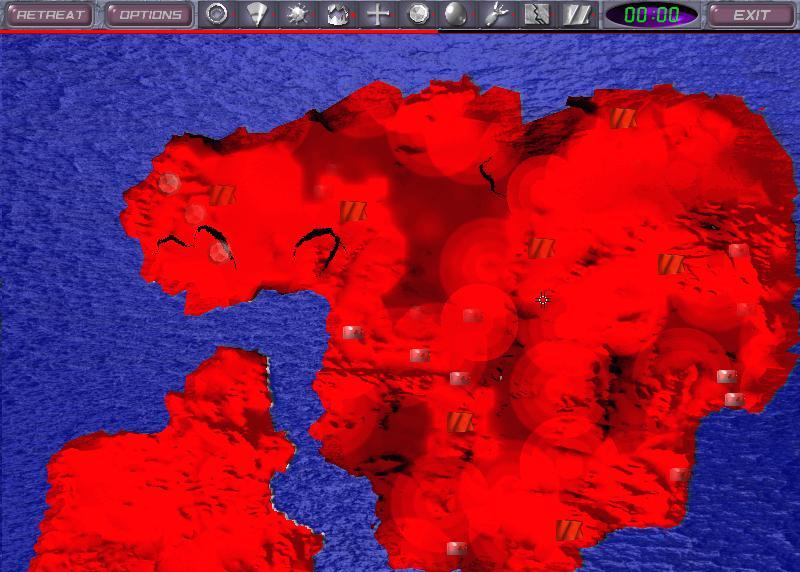Open the OPTIONS menu
The image size is (800, 572).
[x=150, y=15]
